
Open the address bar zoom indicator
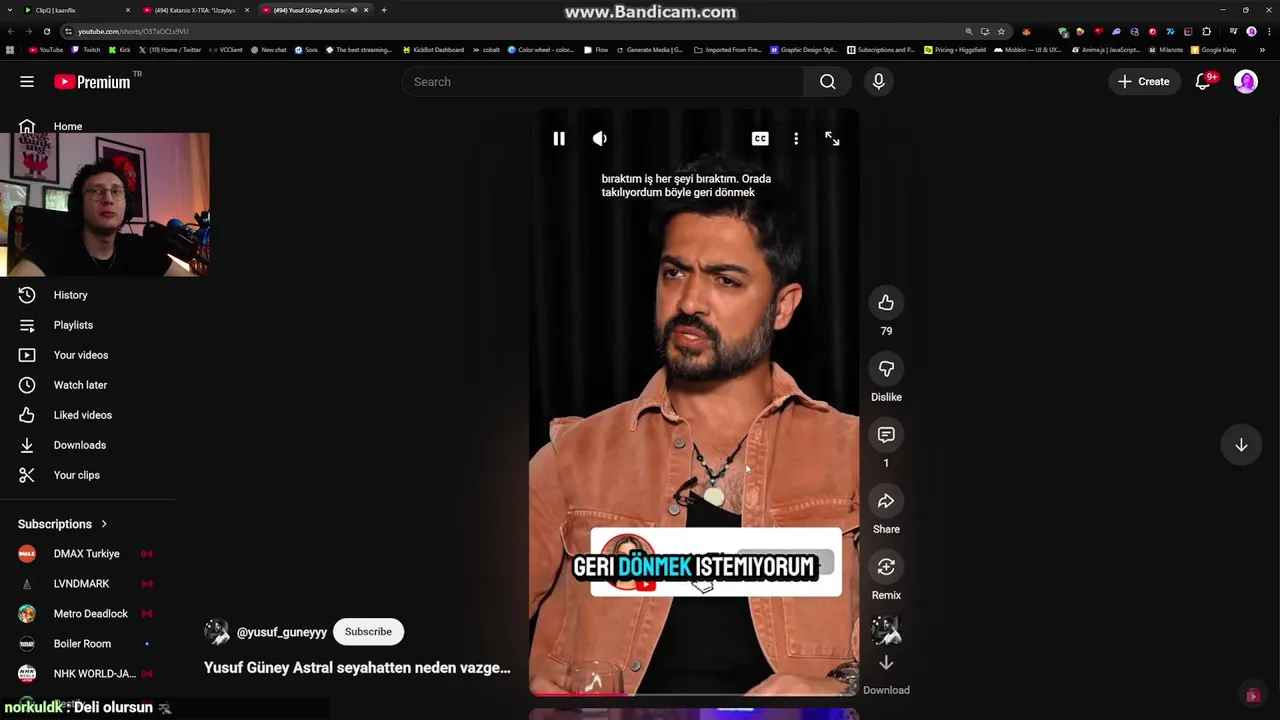[x=969, y=31]
